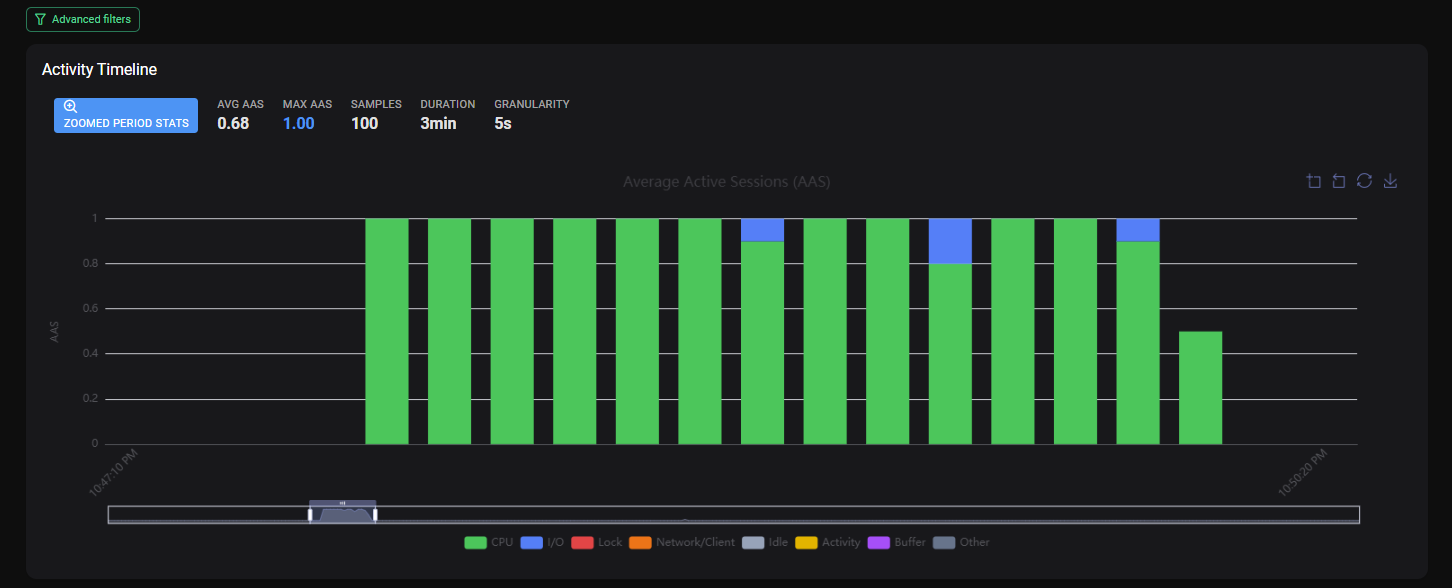Click the SAMPLES value 100
The image size is (1452, 588).
tap(364, 124)
